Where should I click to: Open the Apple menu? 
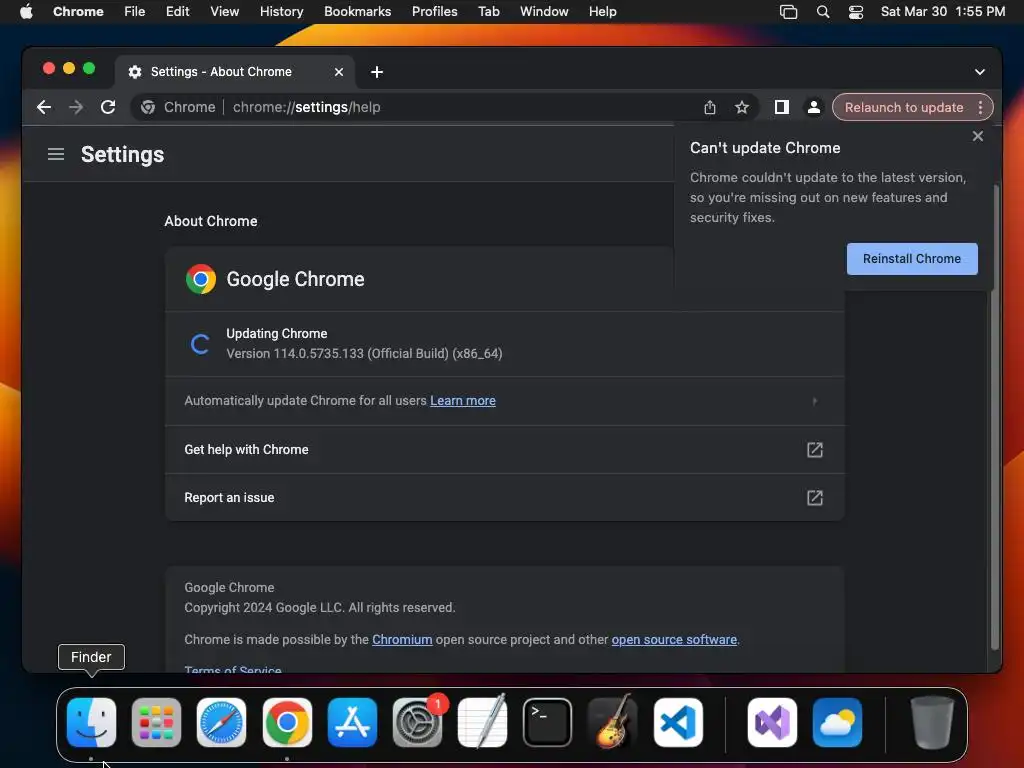pos(26,11)
